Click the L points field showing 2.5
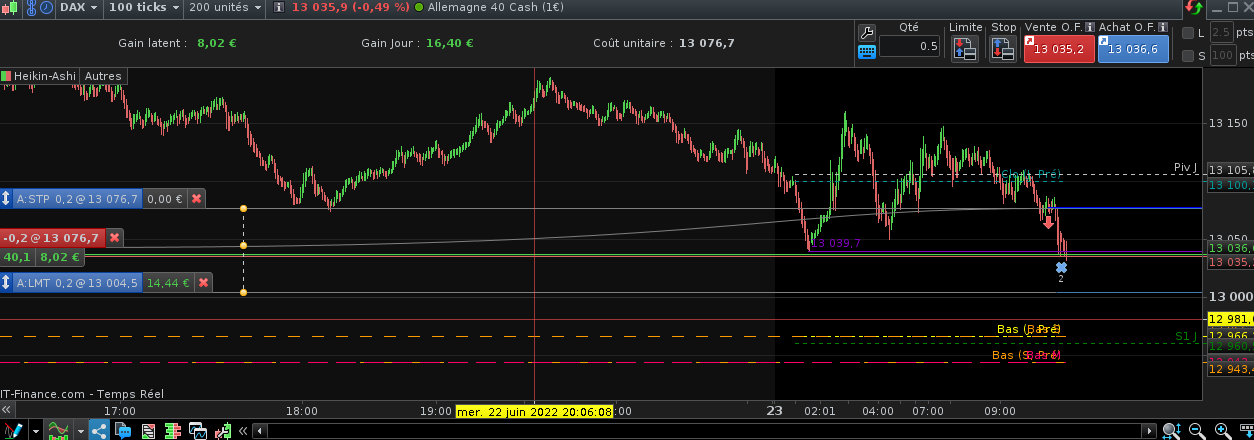This screenshot has width=1254, height=440. click(1221, 32)
